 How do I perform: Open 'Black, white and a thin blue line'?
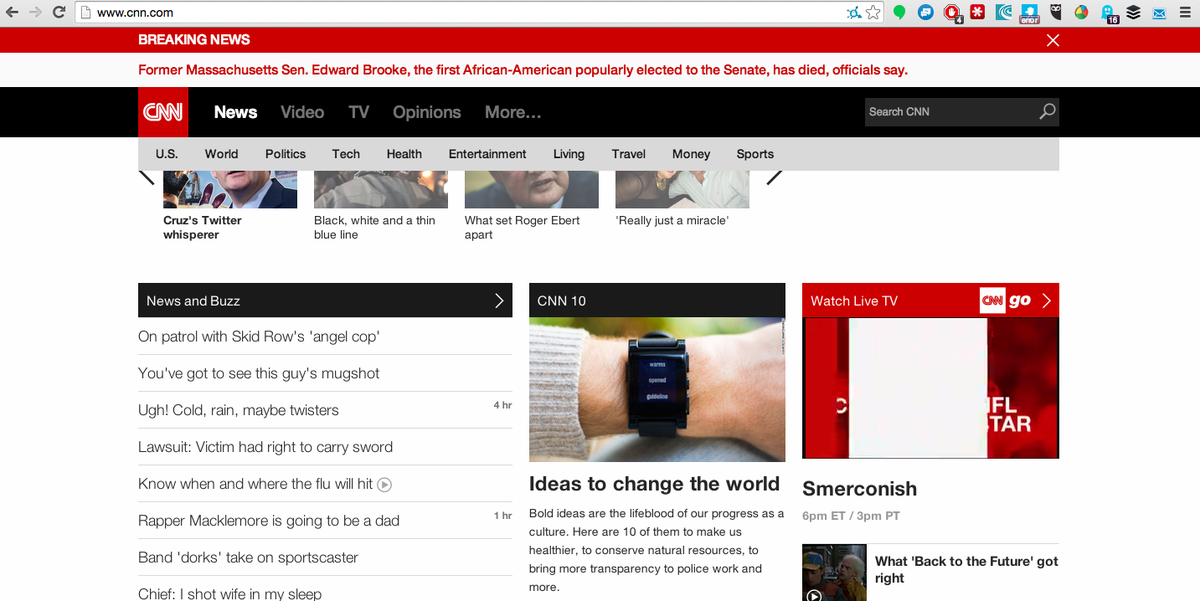pyautogui.click(x=375, y=227)
